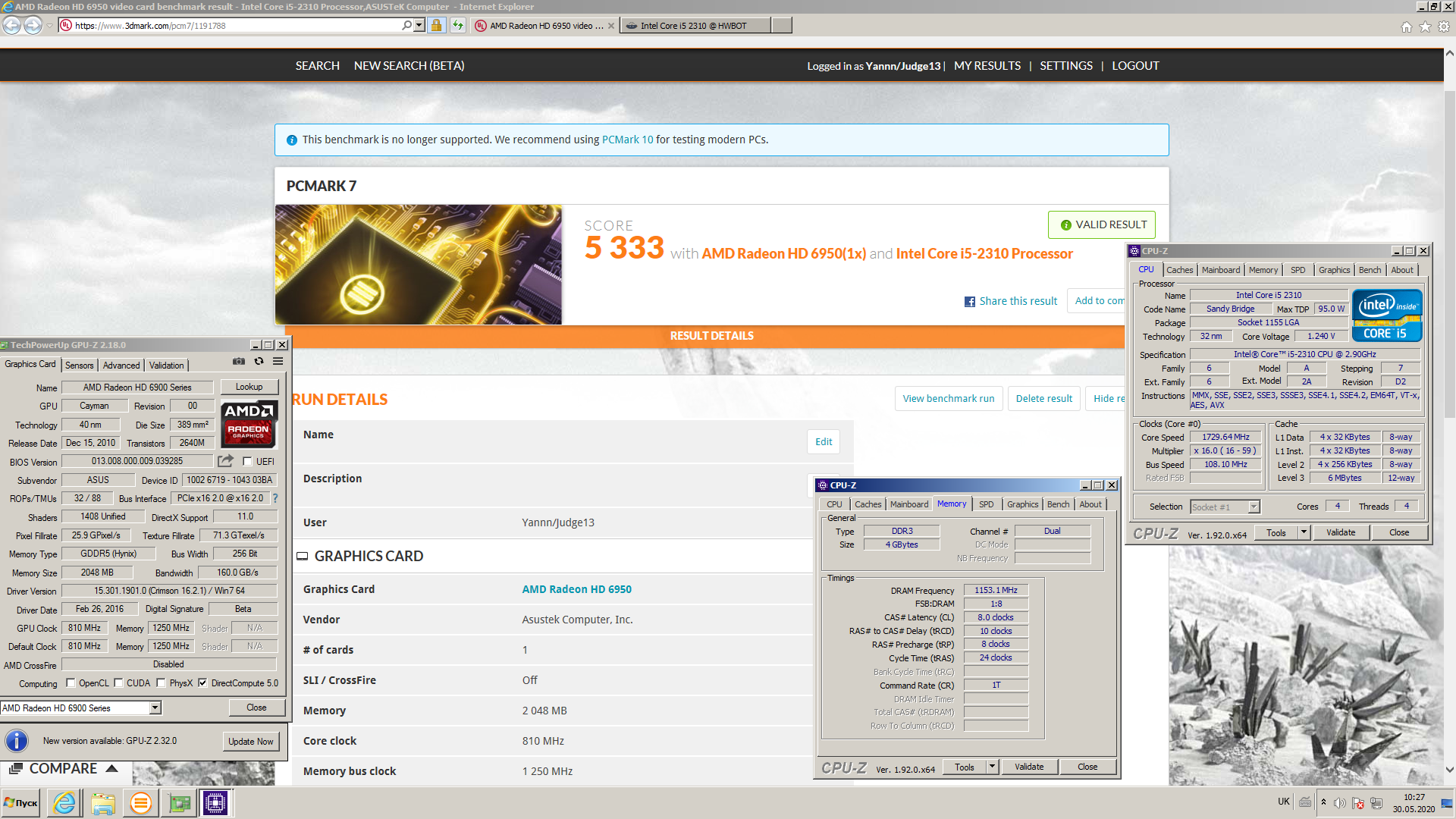Viewport: 1456px width, 819px height.
Task: Go back with the Internet Explorer Back arrow
Action: pyautogui.click(x=11, y=25)
